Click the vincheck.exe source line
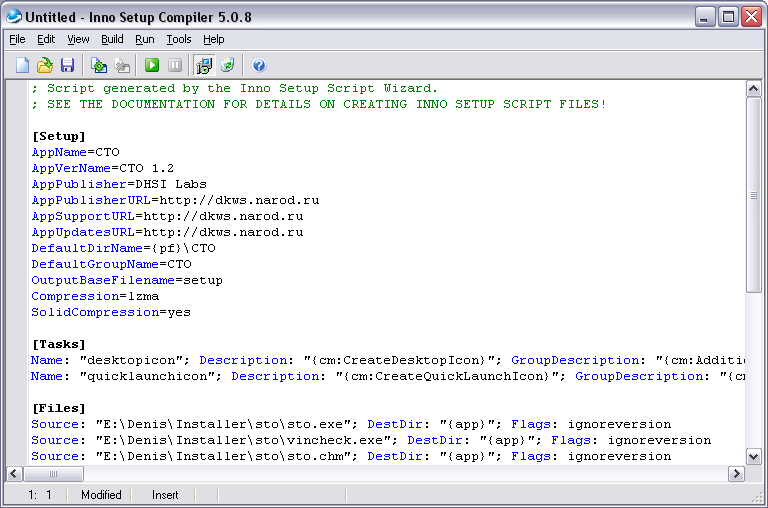768x508 pixels. (x=371, y=440)
